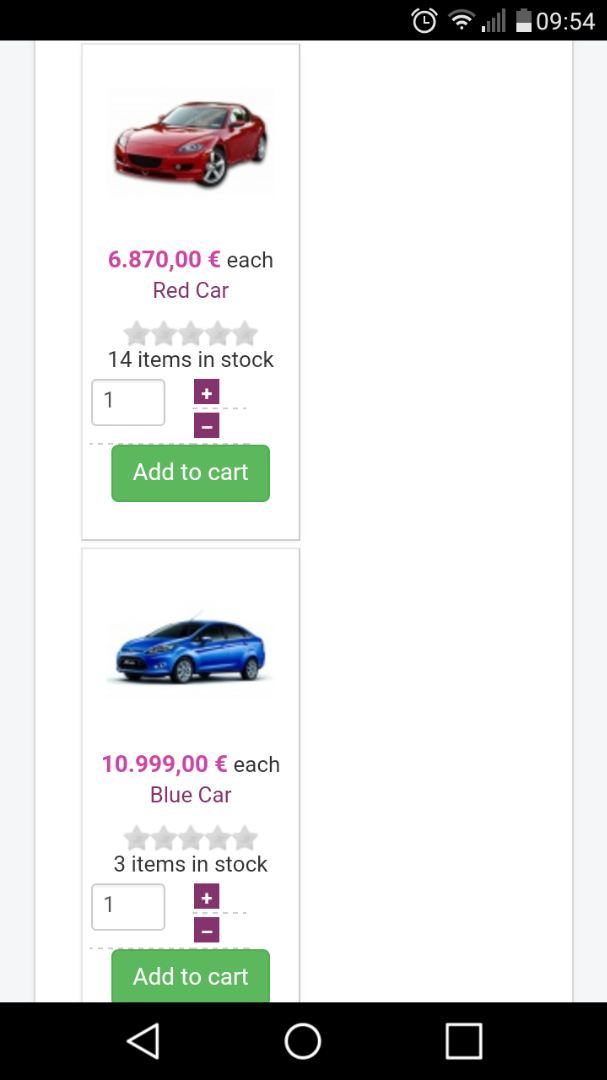Tap the Android back navigation button
The image size is (607, 1080).
click(143, 1041)
